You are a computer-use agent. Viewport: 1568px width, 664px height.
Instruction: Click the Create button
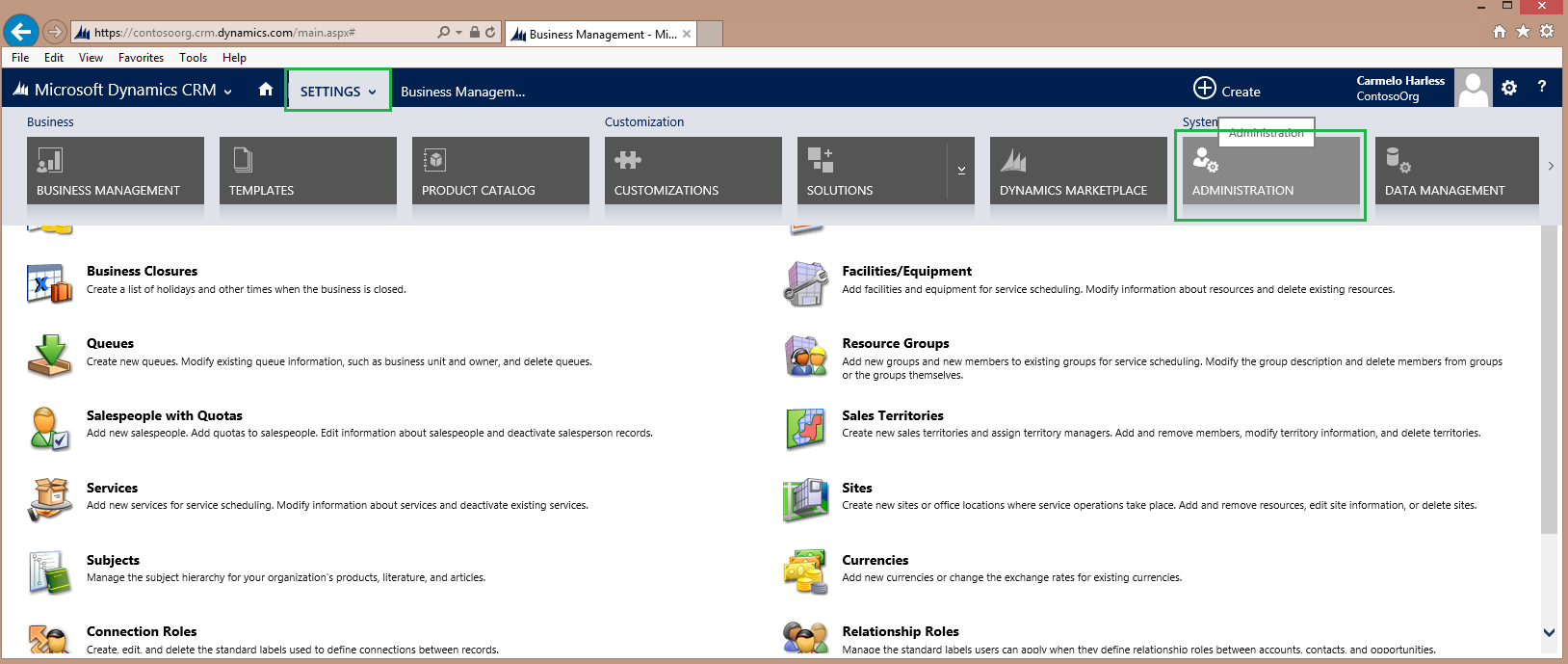pyautogui.click(x=1227, y=91)
